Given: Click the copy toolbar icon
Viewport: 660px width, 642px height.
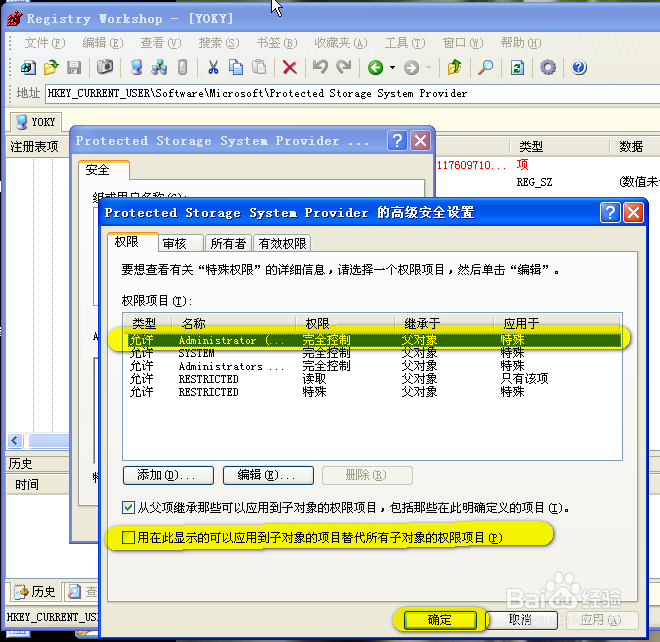Looking at the screenshot, I should 236,67.
